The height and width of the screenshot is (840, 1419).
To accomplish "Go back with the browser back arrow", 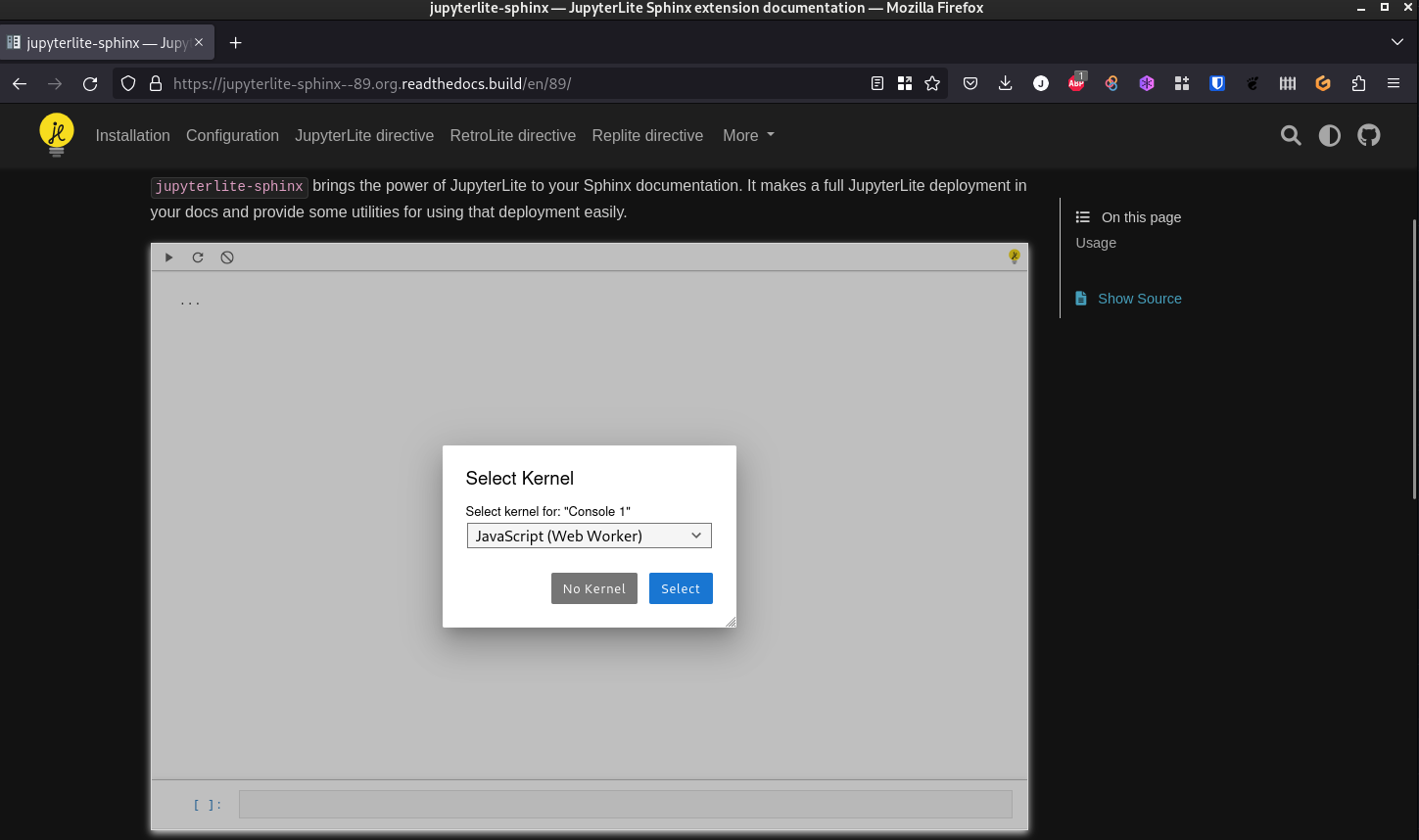I will (x=20, y=84).
